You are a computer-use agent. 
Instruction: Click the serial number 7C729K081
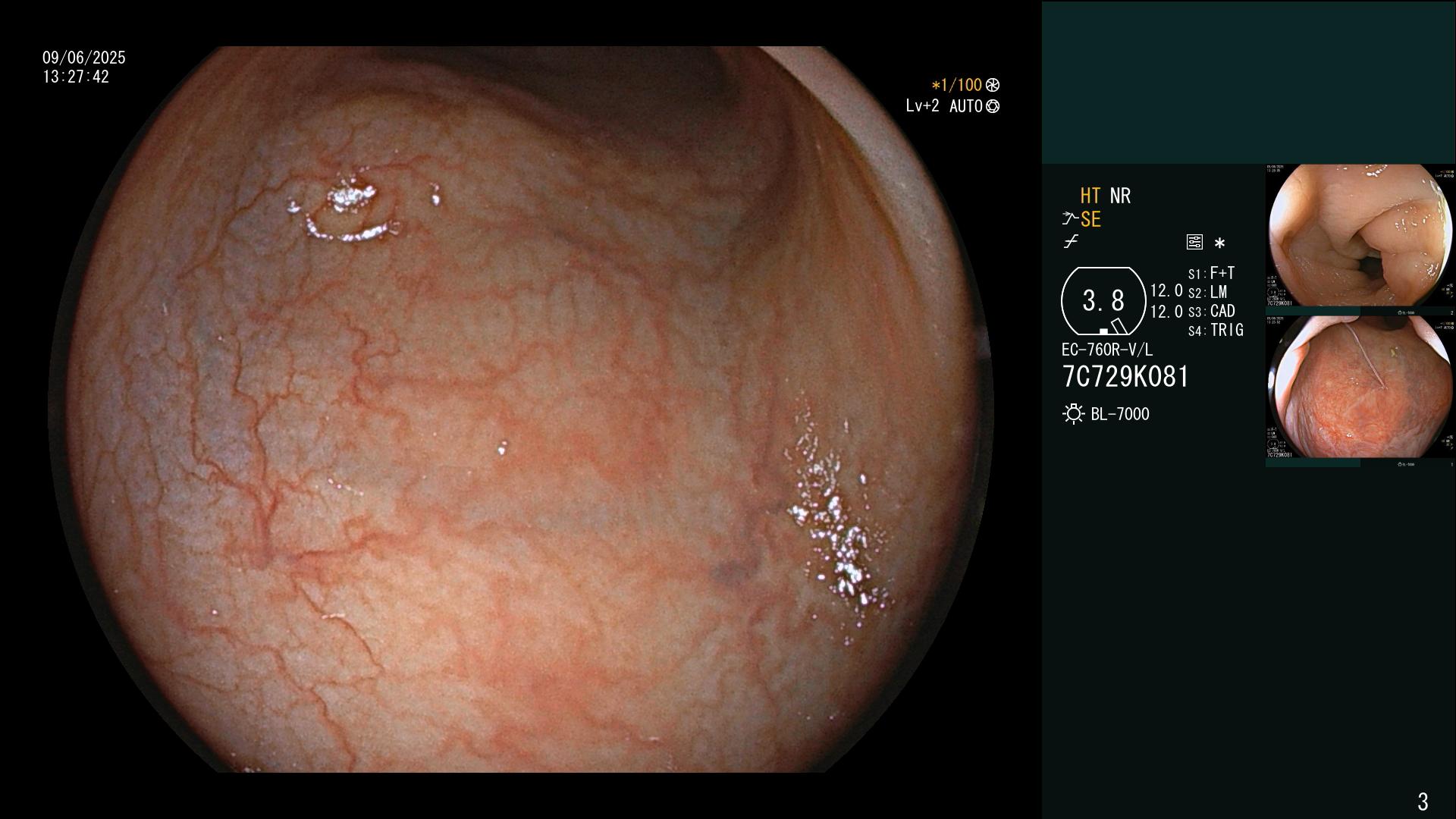(1126, 377)
